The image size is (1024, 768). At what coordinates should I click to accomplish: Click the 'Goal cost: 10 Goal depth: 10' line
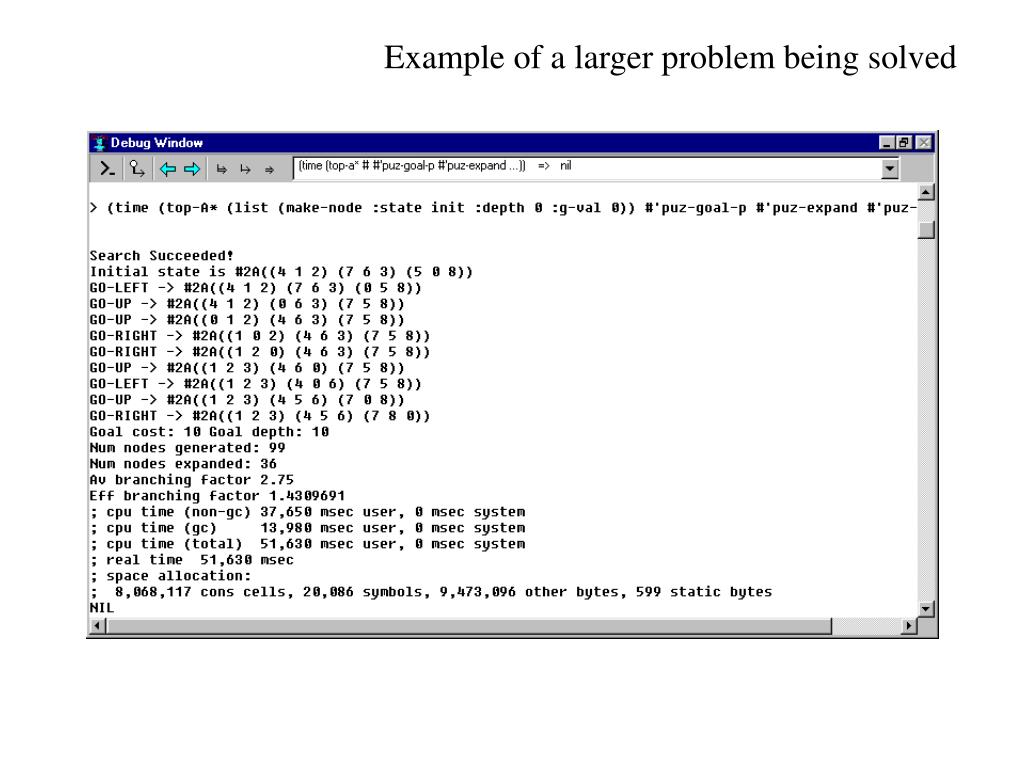tap(209, 432)
